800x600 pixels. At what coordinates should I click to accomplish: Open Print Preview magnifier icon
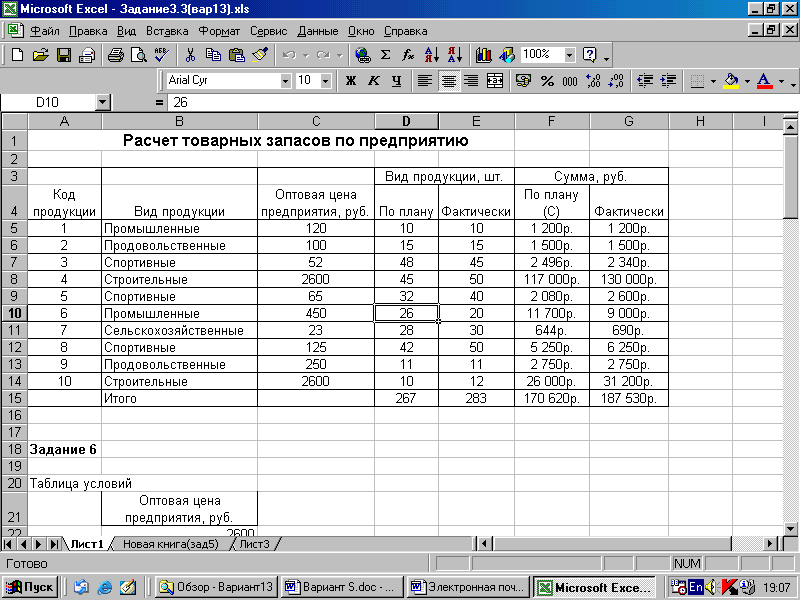pyautogui.click(x=139, y=55)
